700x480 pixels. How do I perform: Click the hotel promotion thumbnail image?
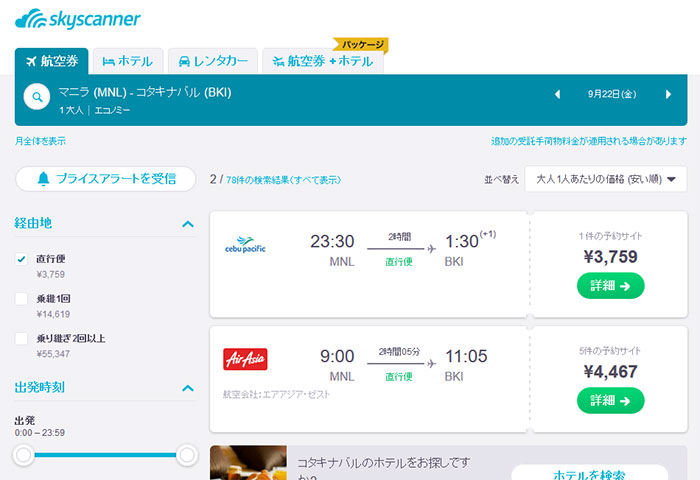click(x=248, y=463)
